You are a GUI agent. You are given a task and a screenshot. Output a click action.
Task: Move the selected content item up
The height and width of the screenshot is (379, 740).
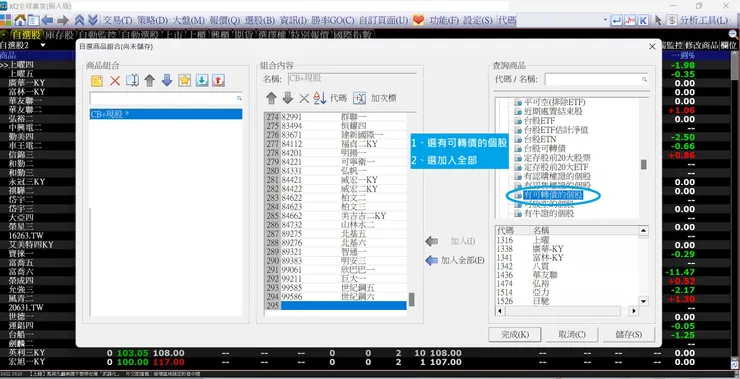[x=271, y=98]
